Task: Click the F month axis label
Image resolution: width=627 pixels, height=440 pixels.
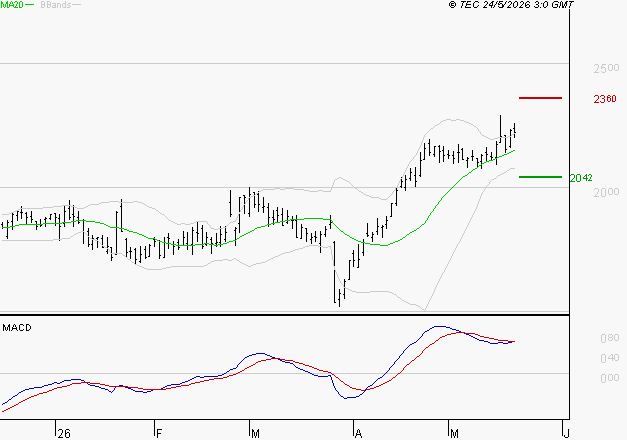Action: tap(159, 433)
